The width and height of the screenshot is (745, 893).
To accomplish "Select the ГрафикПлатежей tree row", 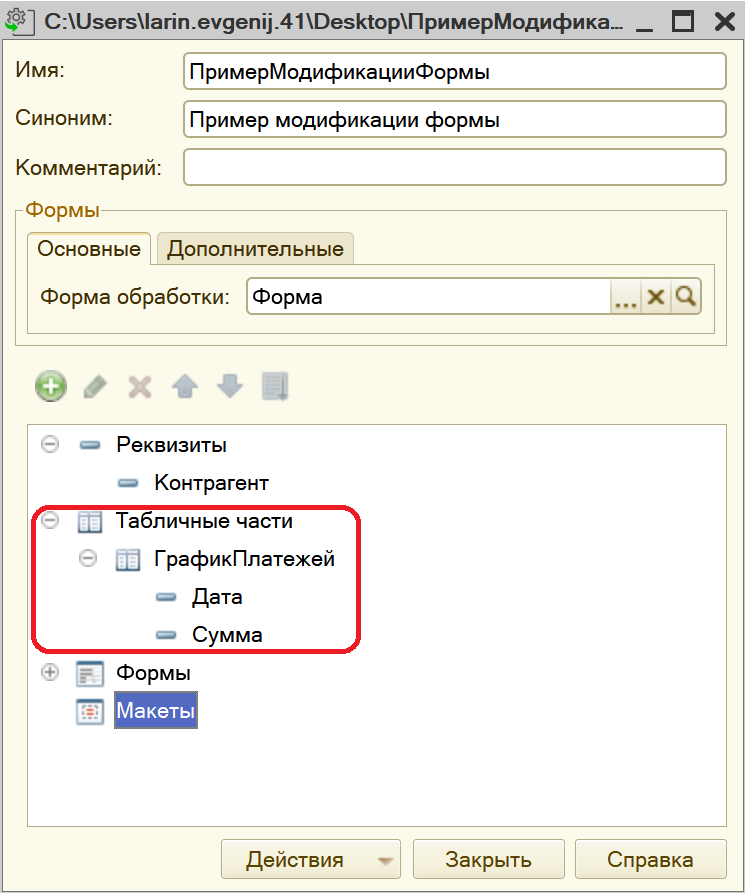I will 244,559.
